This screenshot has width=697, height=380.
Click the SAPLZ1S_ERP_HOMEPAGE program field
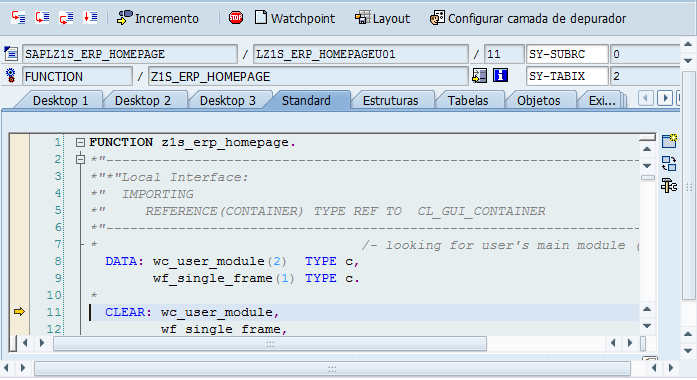pos(130,54)
